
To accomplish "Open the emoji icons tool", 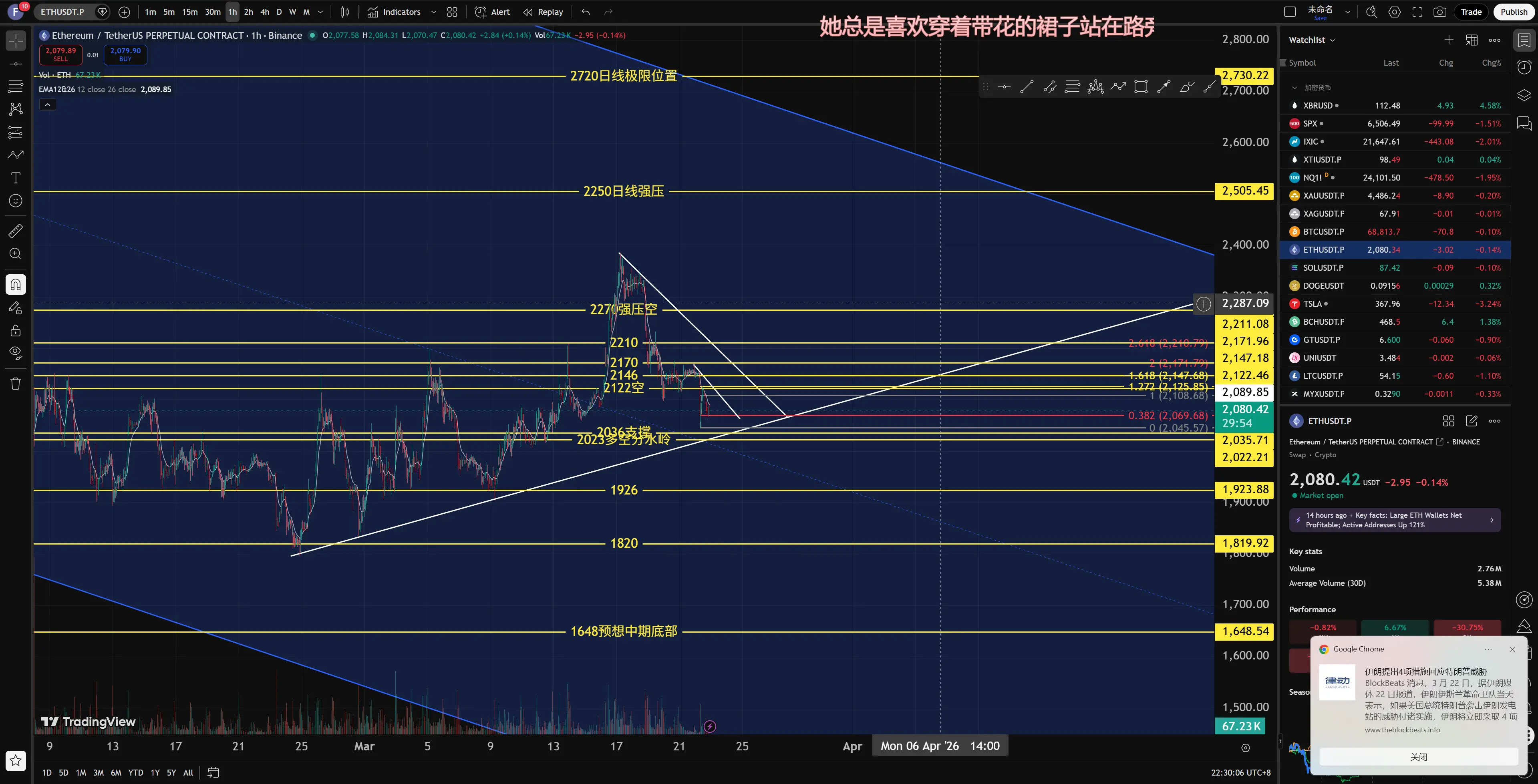I will pos(16,201).
